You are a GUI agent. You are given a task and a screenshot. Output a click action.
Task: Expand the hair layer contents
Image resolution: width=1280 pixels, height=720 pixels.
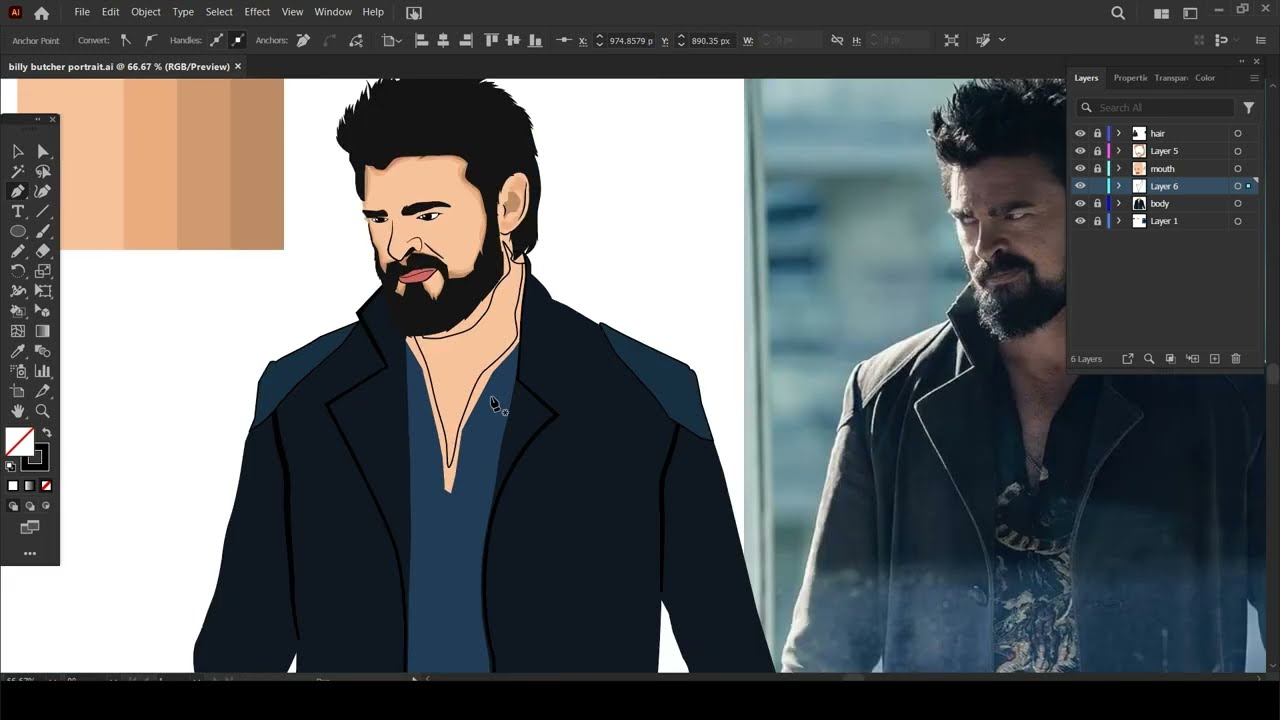pyautogui.click(x=1119, y=133)
